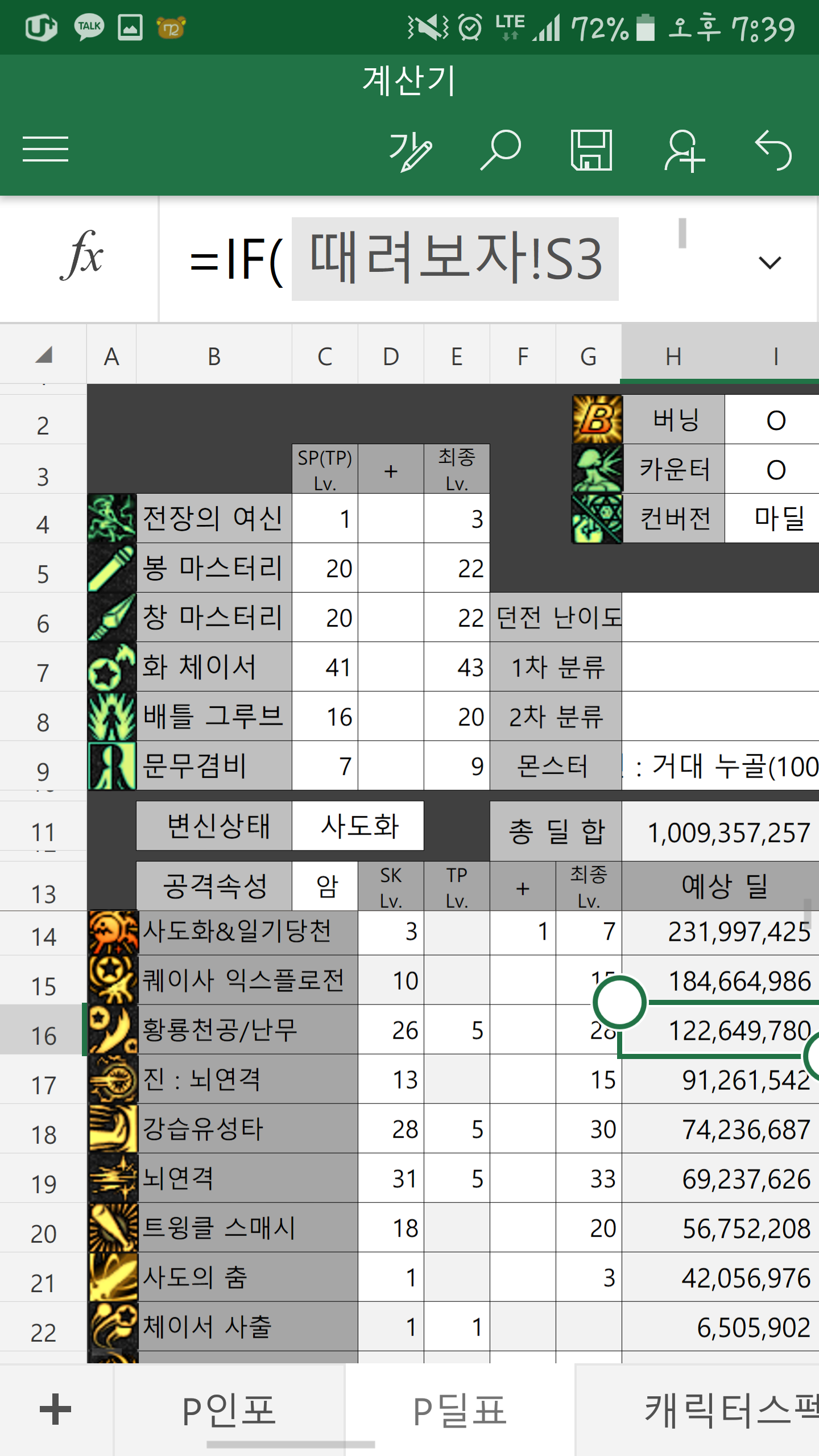Tap the orange Burning skill icon

(x=597, y=419)
